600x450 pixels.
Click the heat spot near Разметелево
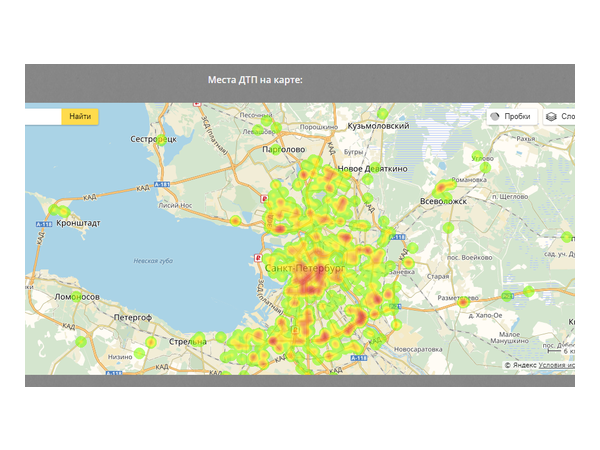[463, 302]
